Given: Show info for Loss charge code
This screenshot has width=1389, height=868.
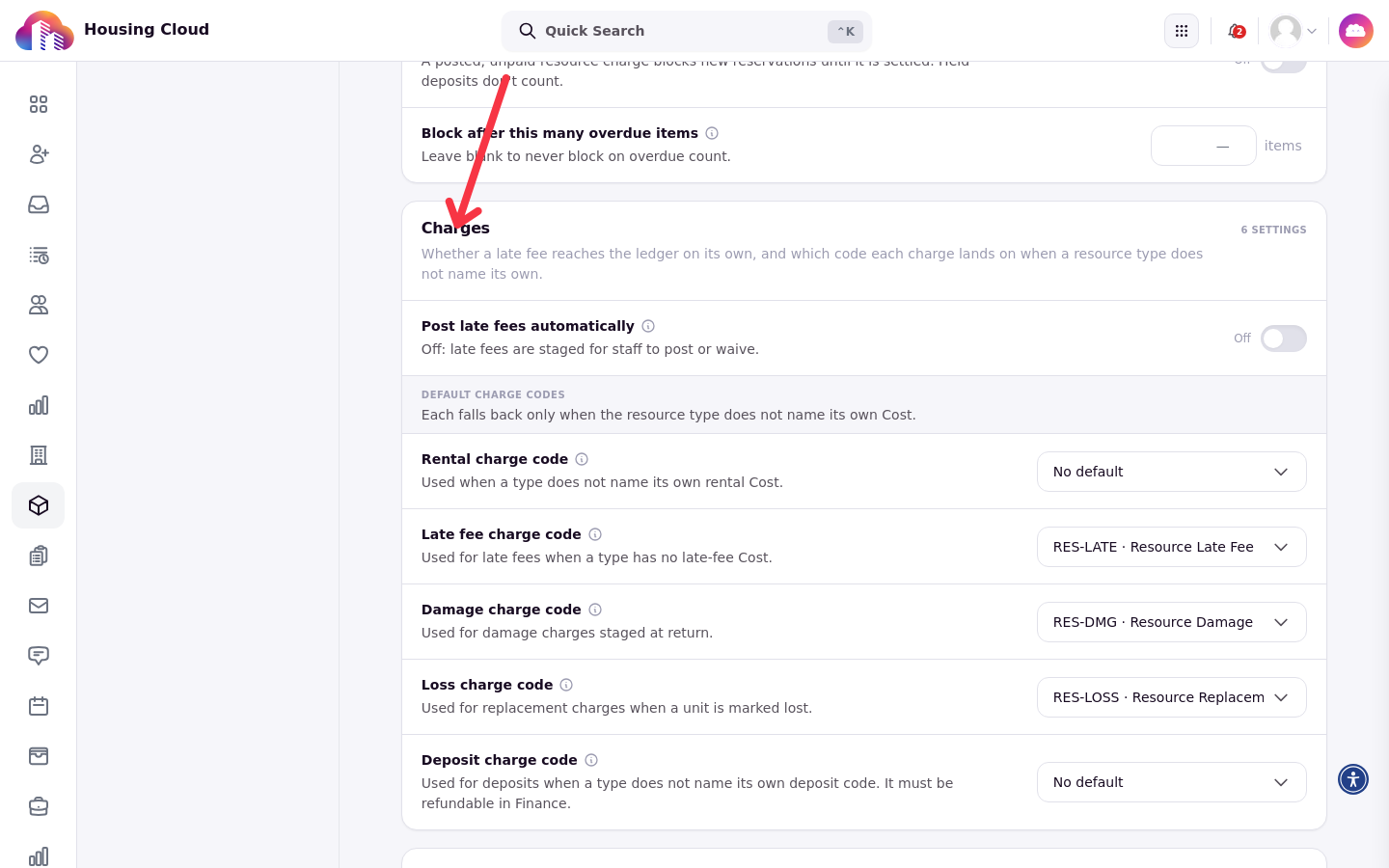Looking at the screenshot, I should point(566,685).
